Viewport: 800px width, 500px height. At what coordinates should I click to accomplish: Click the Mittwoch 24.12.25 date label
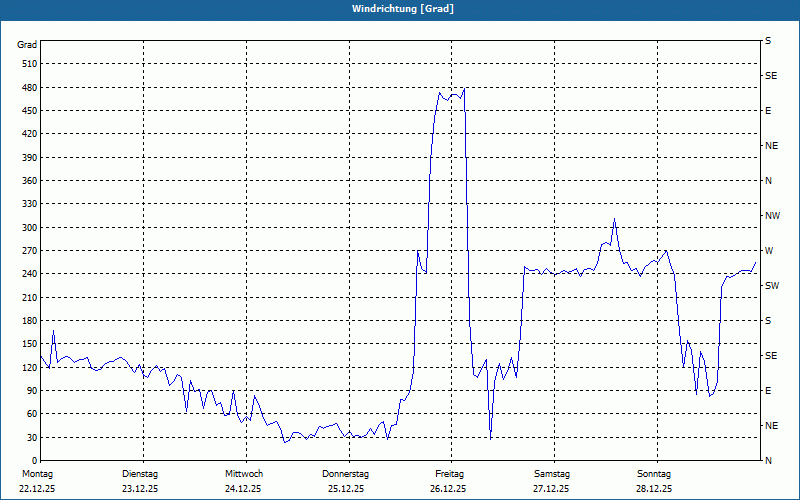pyautogui.click(x=243, y=481)
